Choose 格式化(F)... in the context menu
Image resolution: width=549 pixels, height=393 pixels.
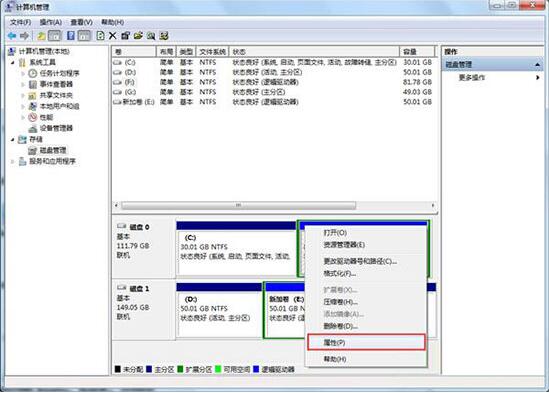click(366, 274)
